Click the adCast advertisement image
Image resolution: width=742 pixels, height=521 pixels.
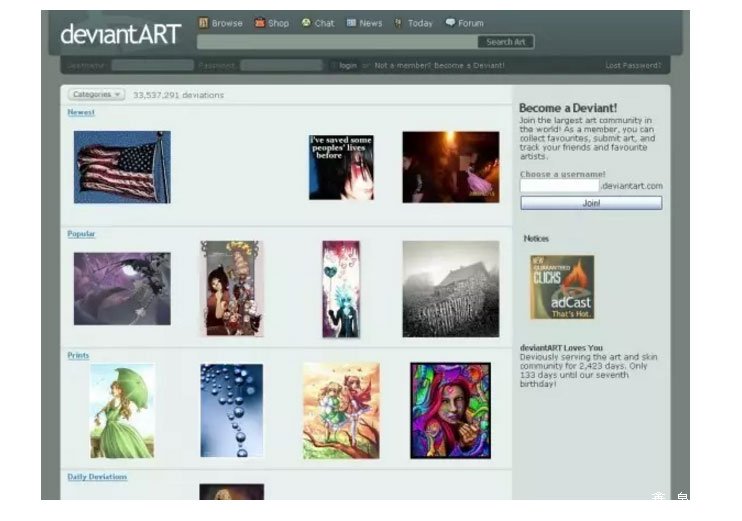561,287
